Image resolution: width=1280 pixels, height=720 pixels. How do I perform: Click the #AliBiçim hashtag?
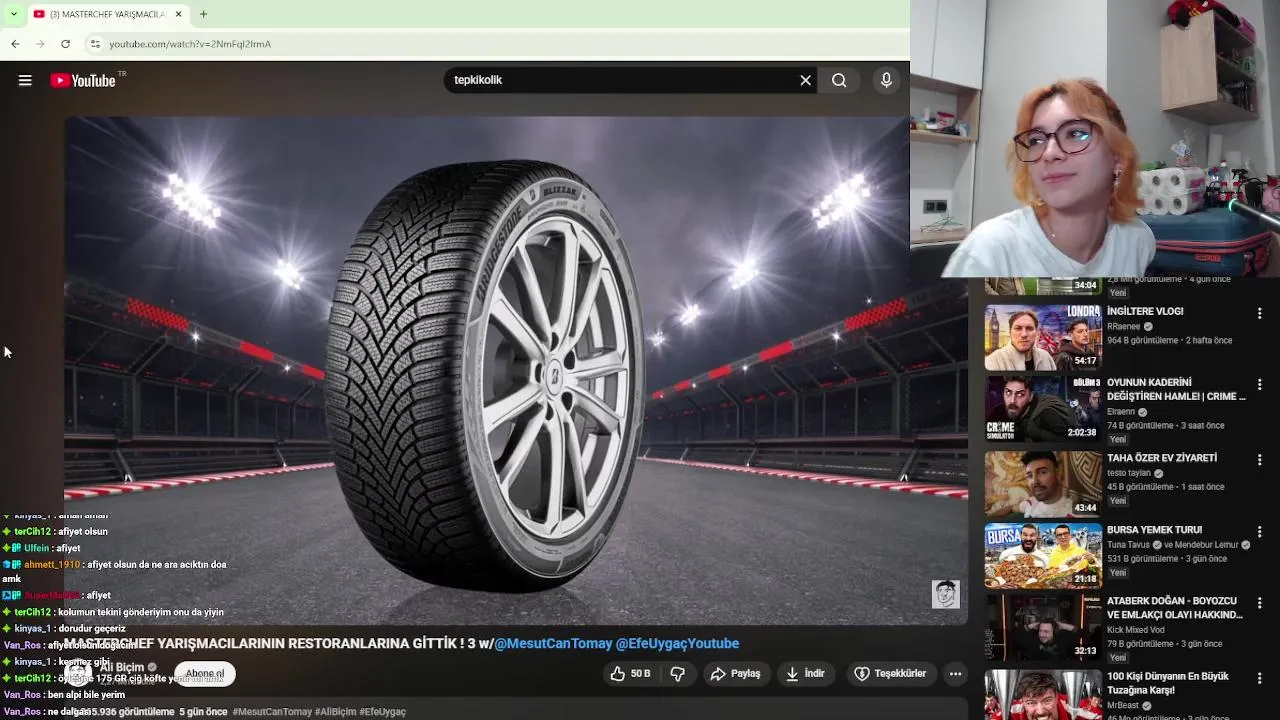[335, 712]
